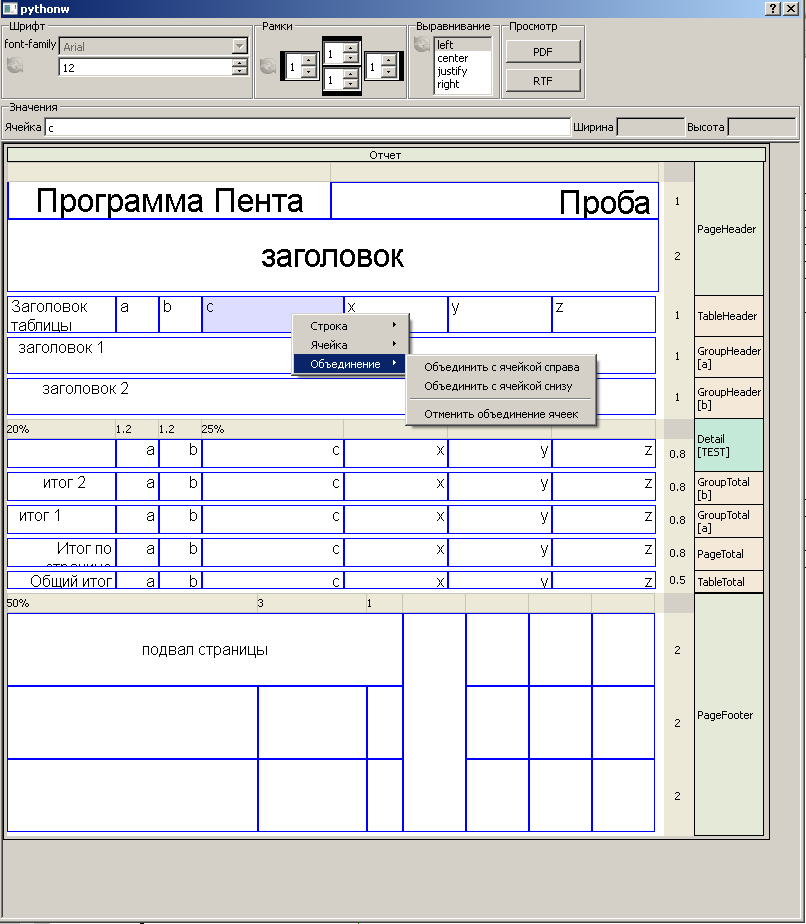This screenshot has width=806, height=924.
Task: Increase the font size spinner value
Action: click(x=239, y=63)
